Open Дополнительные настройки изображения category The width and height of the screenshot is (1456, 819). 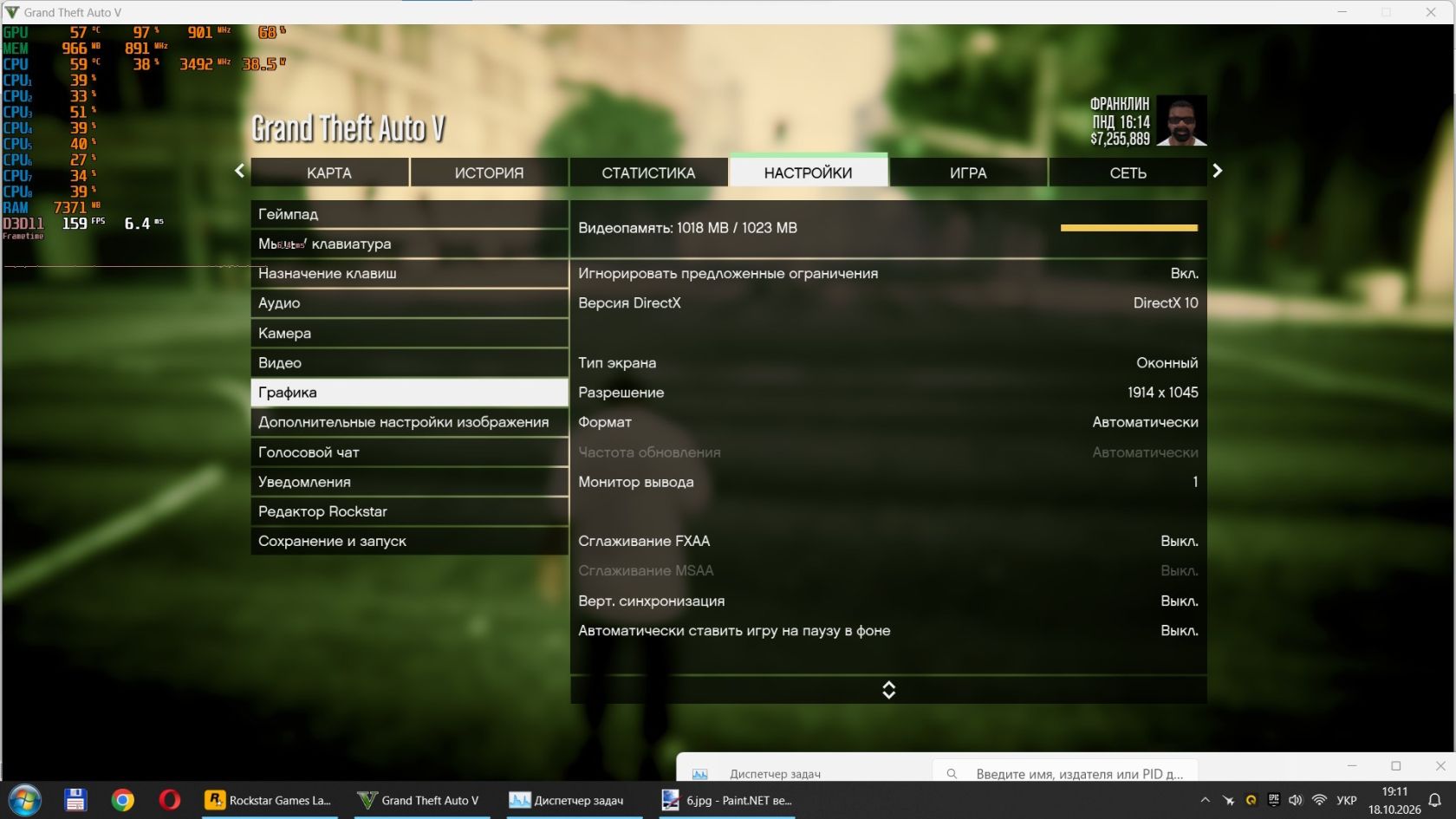click(409, 422)
